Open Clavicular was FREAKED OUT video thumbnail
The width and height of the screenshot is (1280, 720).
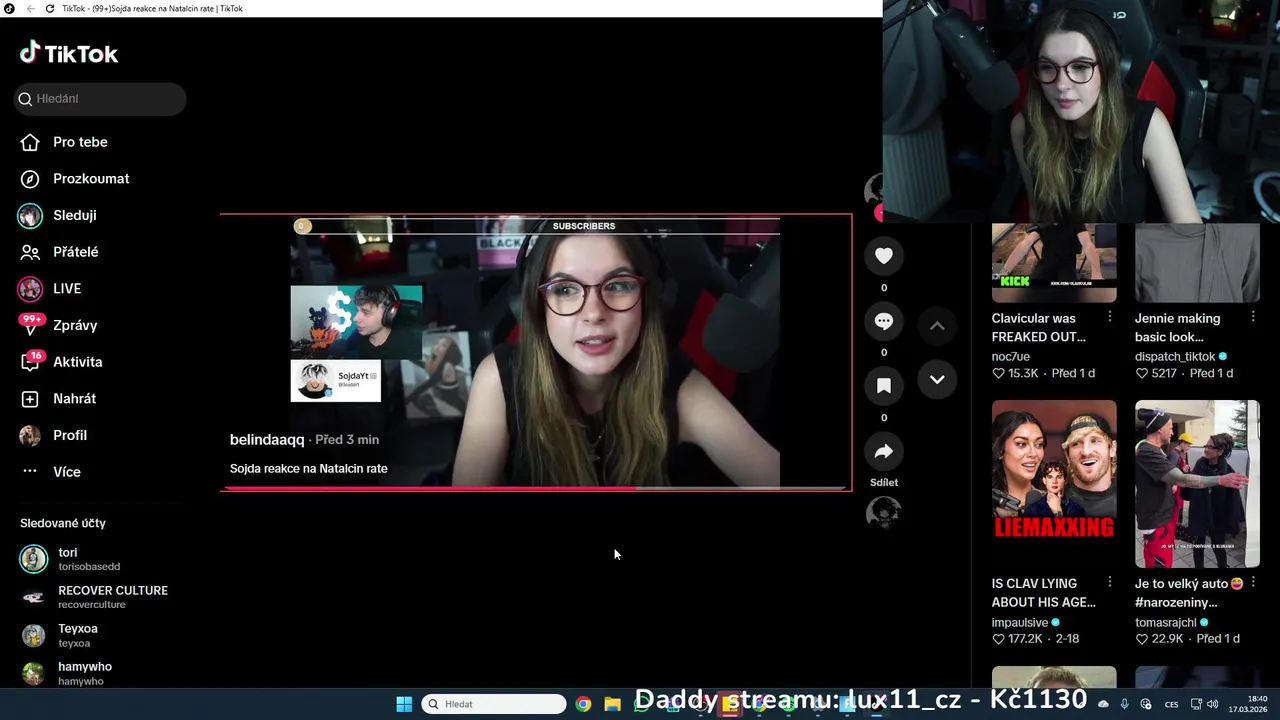[x=1054, y=263]
